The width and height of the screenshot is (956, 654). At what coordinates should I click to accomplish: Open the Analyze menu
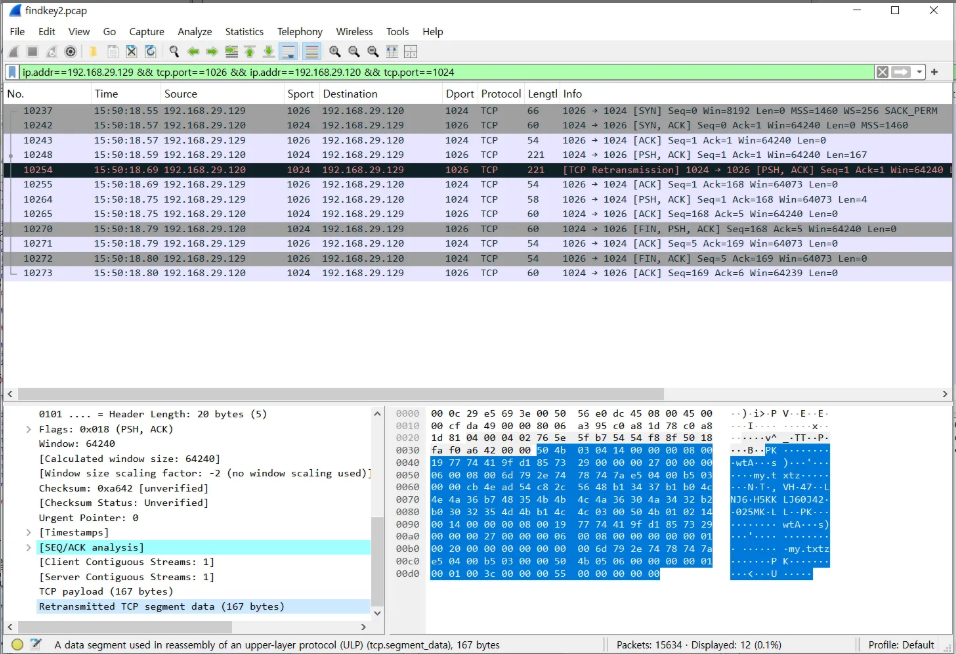coord(194,32)
